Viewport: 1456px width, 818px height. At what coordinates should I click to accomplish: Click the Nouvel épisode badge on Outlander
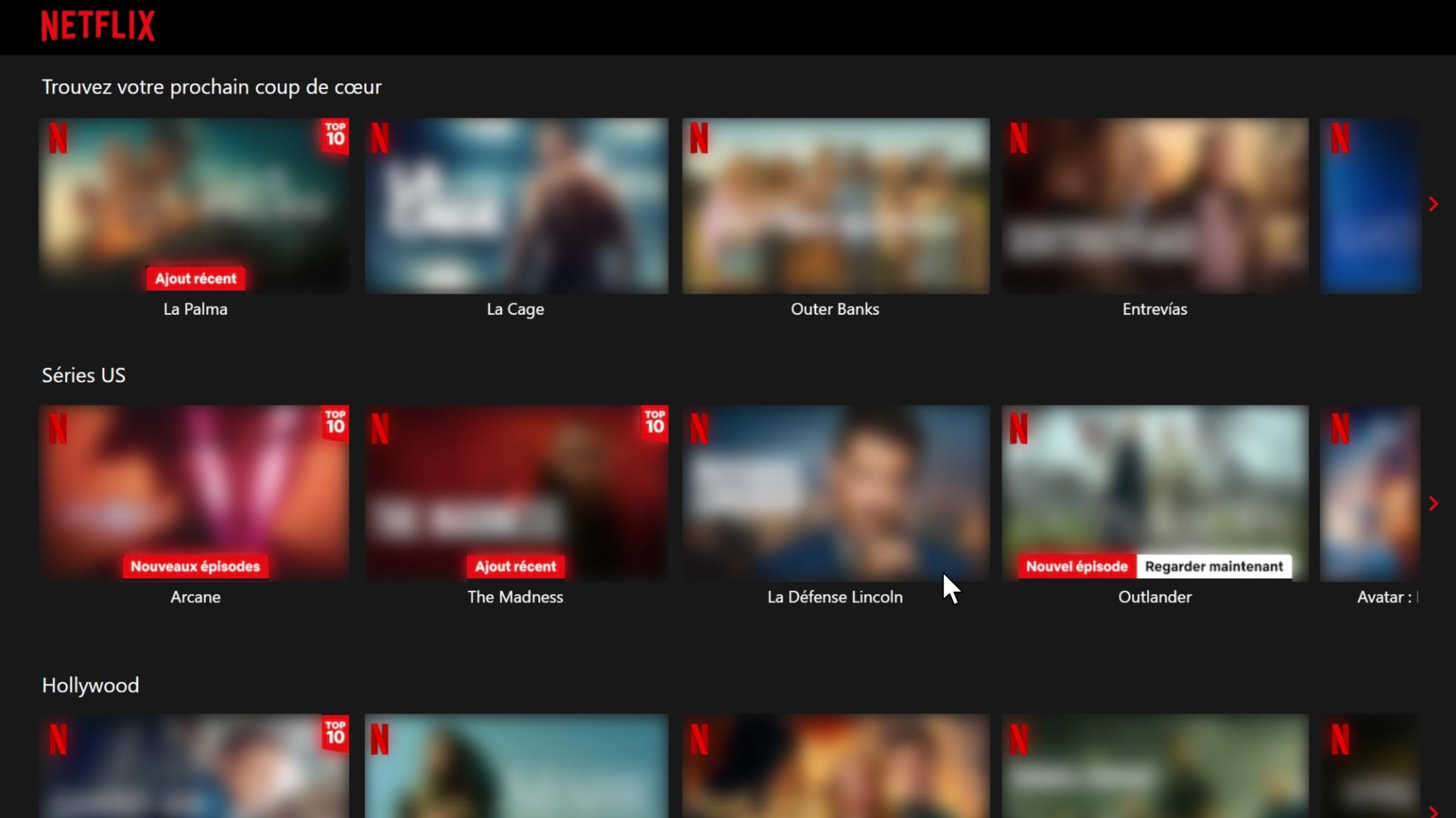point(1076,566)
